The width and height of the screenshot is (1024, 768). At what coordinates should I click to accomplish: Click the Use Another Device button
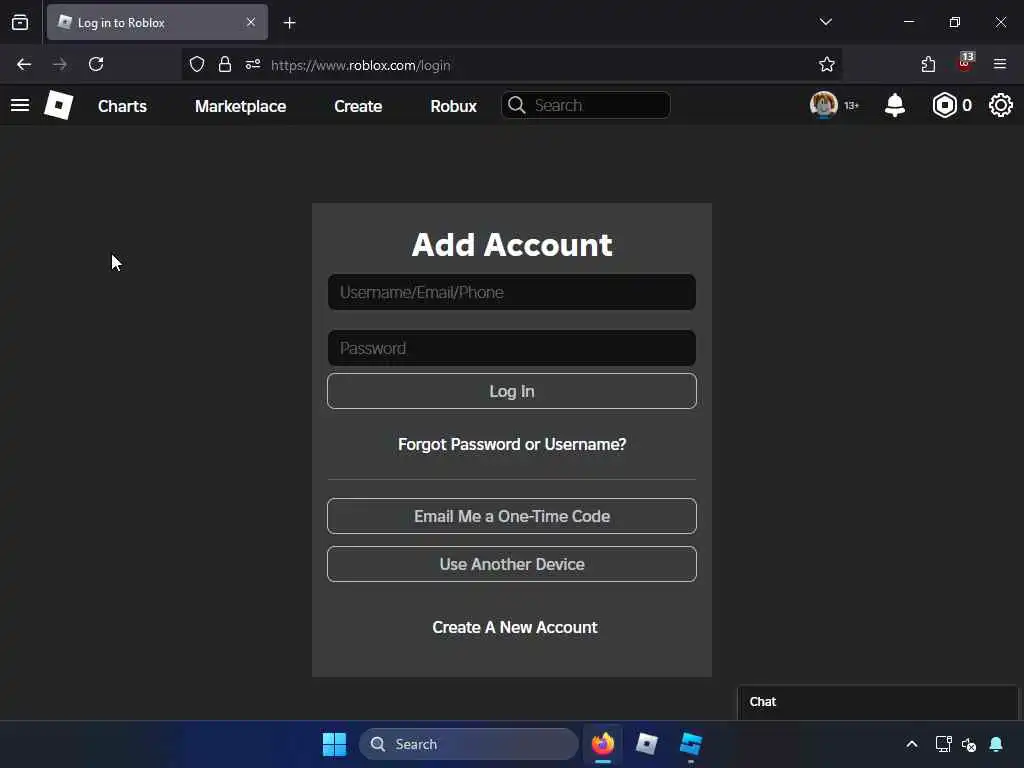click(512, 564)
